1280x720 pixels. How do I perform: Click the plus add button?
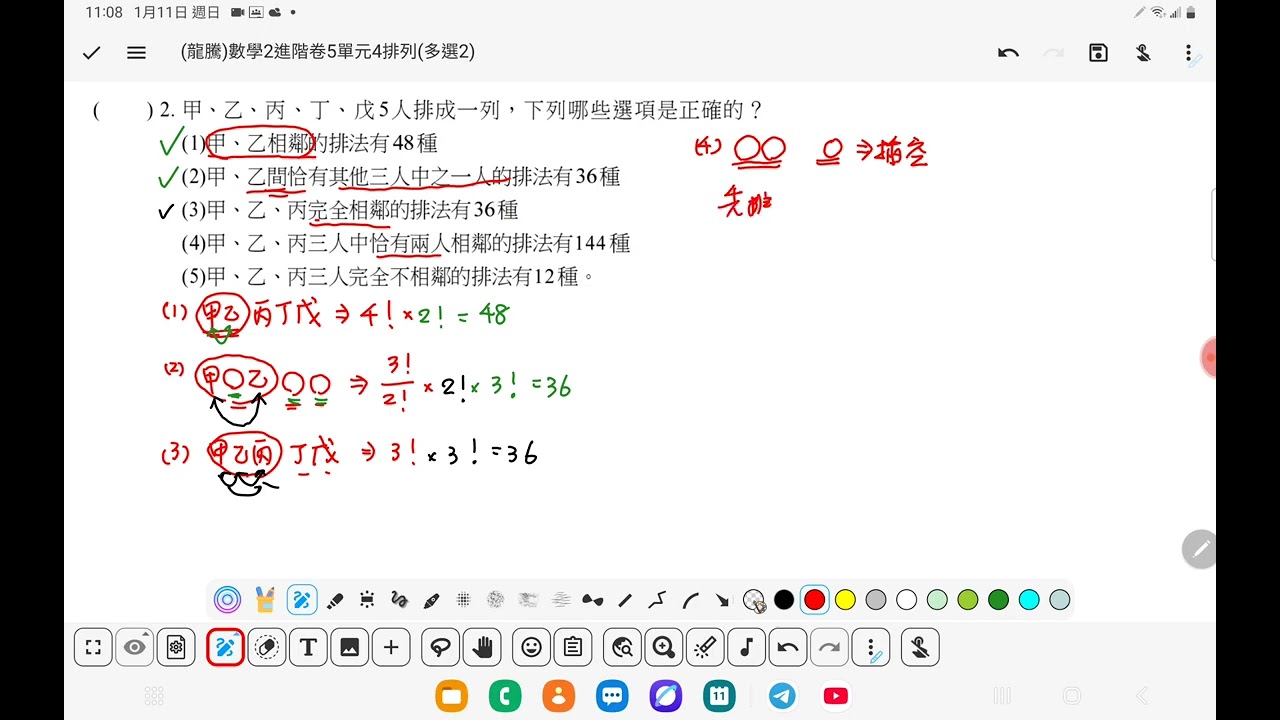click(x=391, y=648)
